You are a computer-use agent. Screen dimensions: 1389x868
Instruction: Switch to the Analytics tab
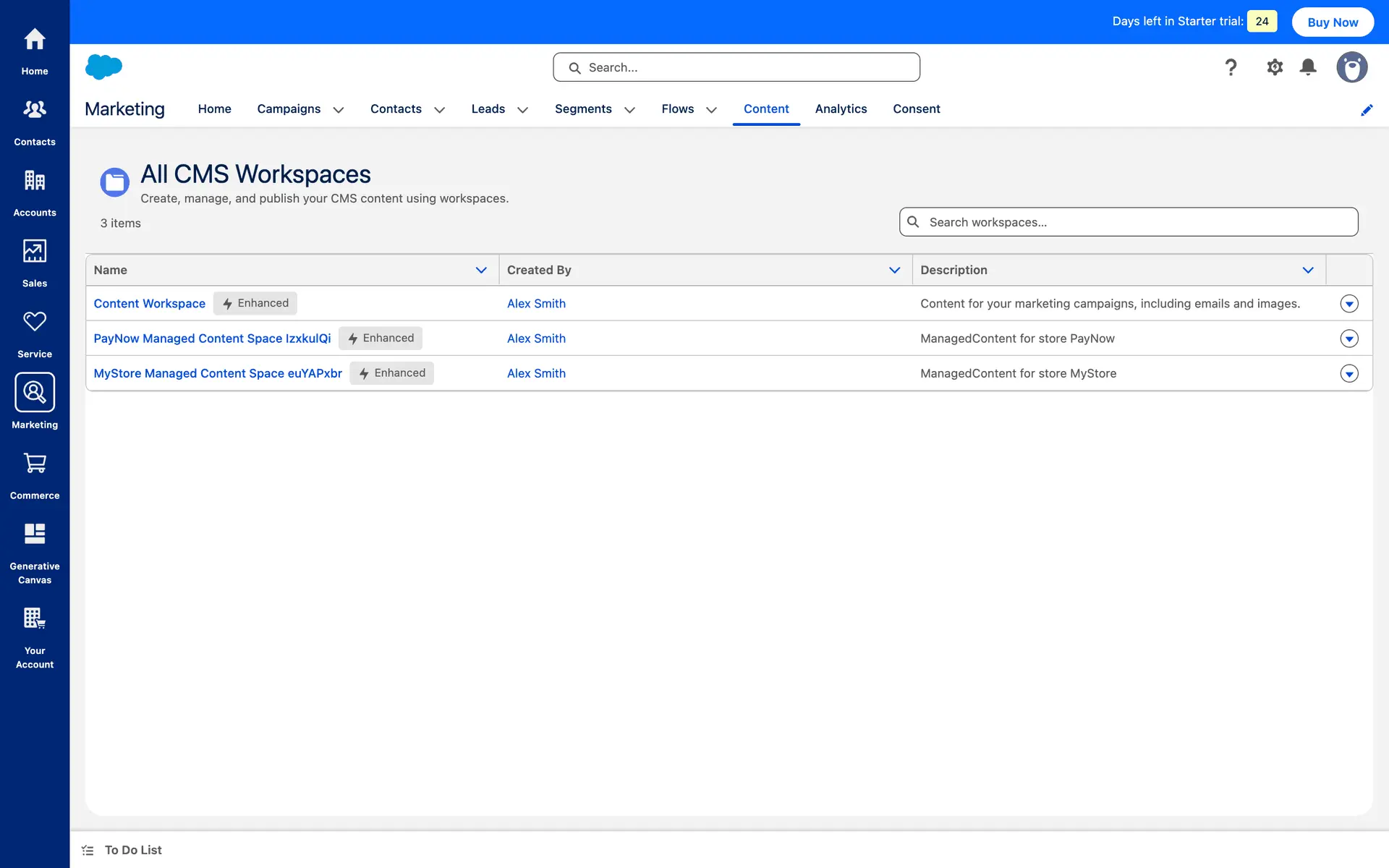click(841, 109)
